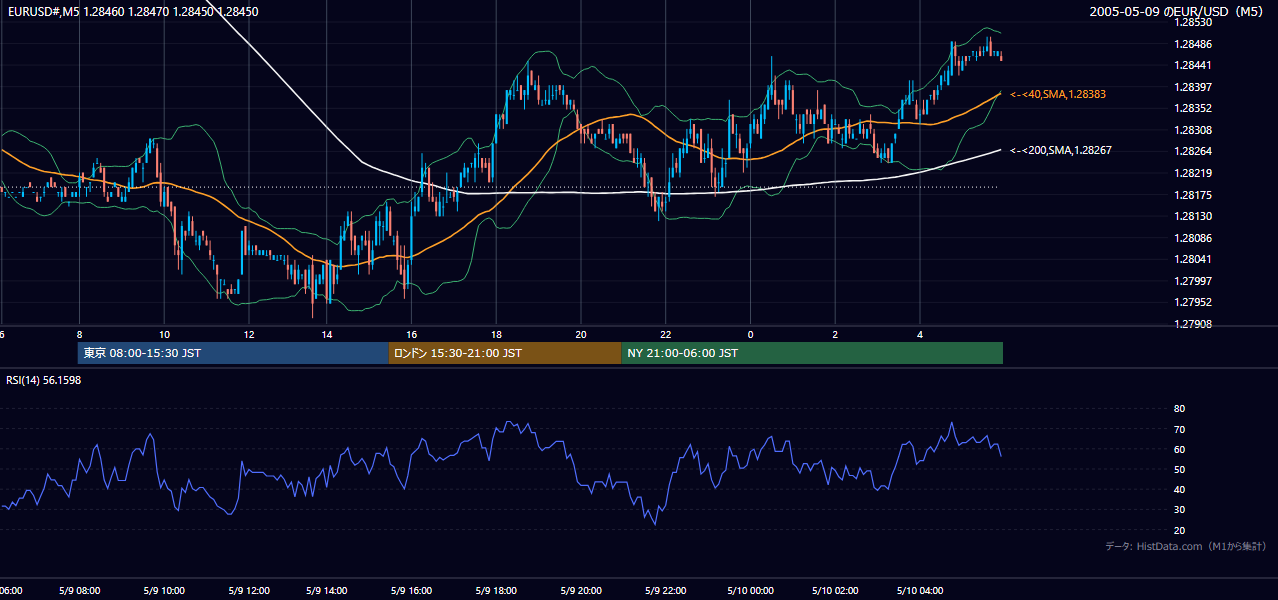Click the ロンドン 15:30-21:00 JST session bar
The height and width of the screenshot is (600, 1278).
click(505, 353)
